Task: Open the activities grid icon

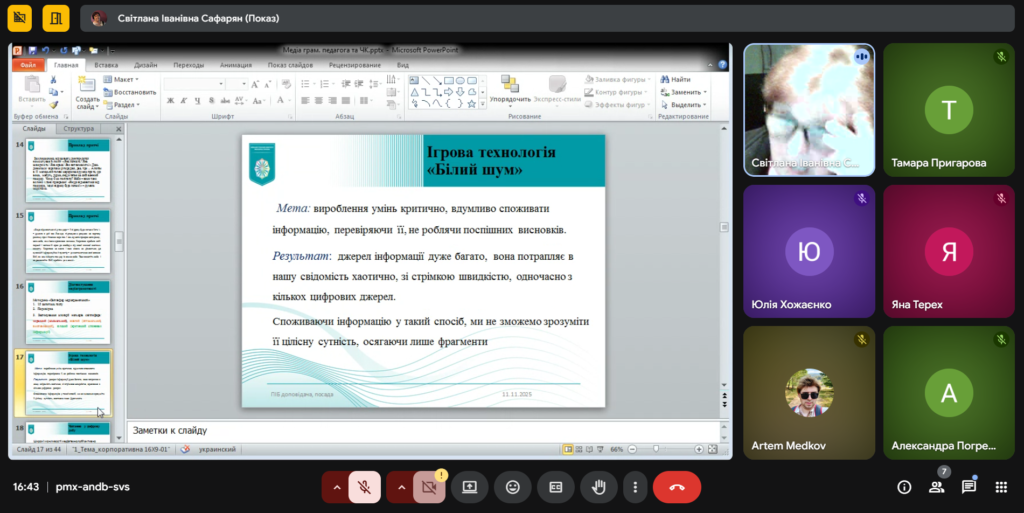Action: [x=1000, y=487]
